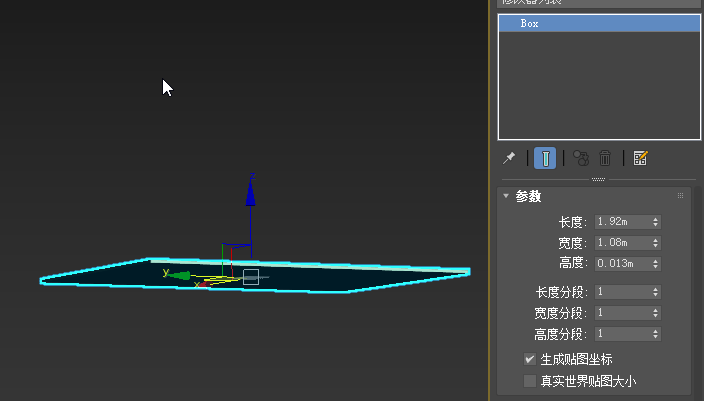The height and width of the screenshot is (401, 704).
Task: Click the Pin Stack icon
Action: tap(509, 158)
